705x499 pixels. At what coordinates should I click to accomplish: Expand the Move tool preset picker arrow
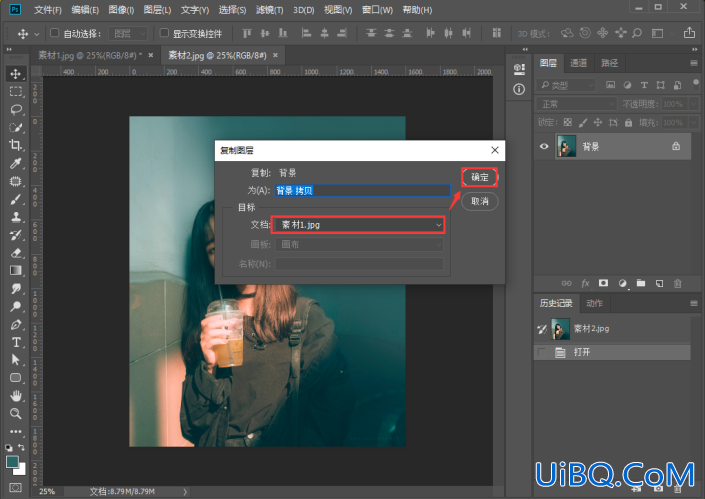click(37, 34)
